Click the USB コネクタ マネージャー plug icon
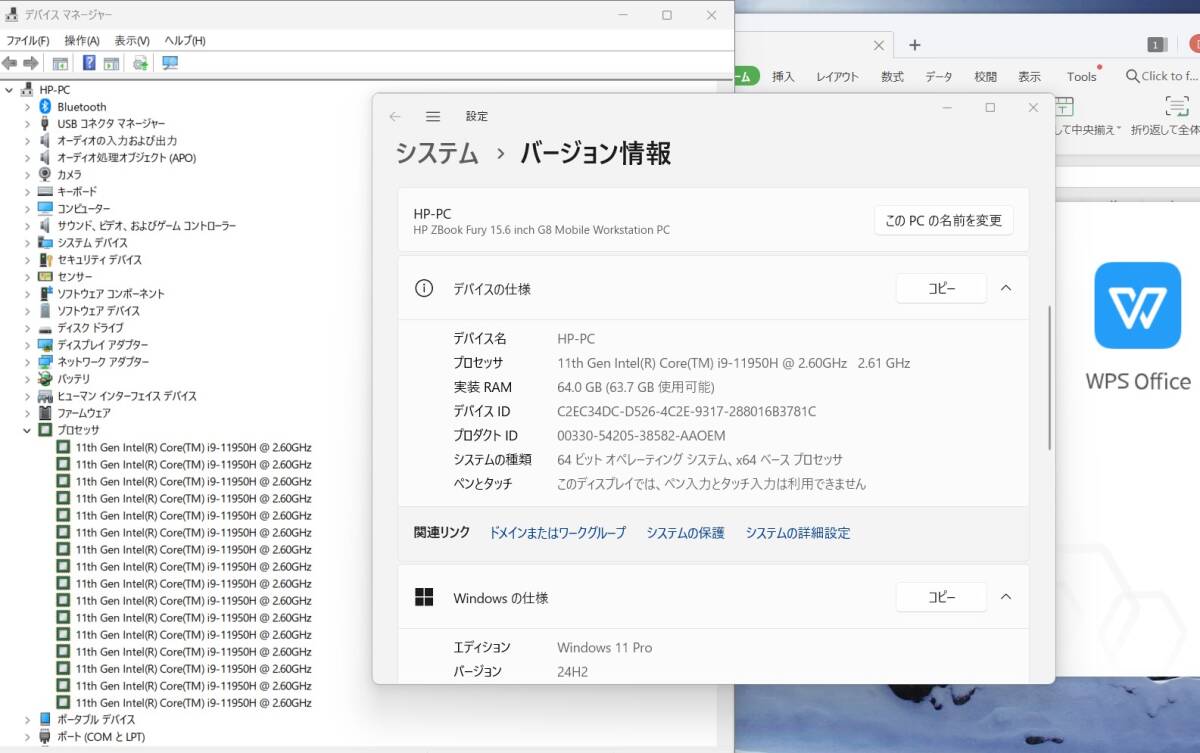 pyautogui.click(x=45, y=123)
